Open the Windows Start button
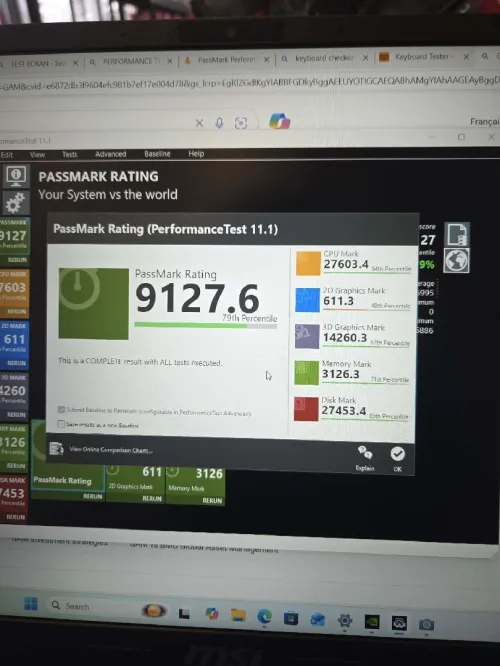This screenshot has width=500, height=666. [31, 603]
